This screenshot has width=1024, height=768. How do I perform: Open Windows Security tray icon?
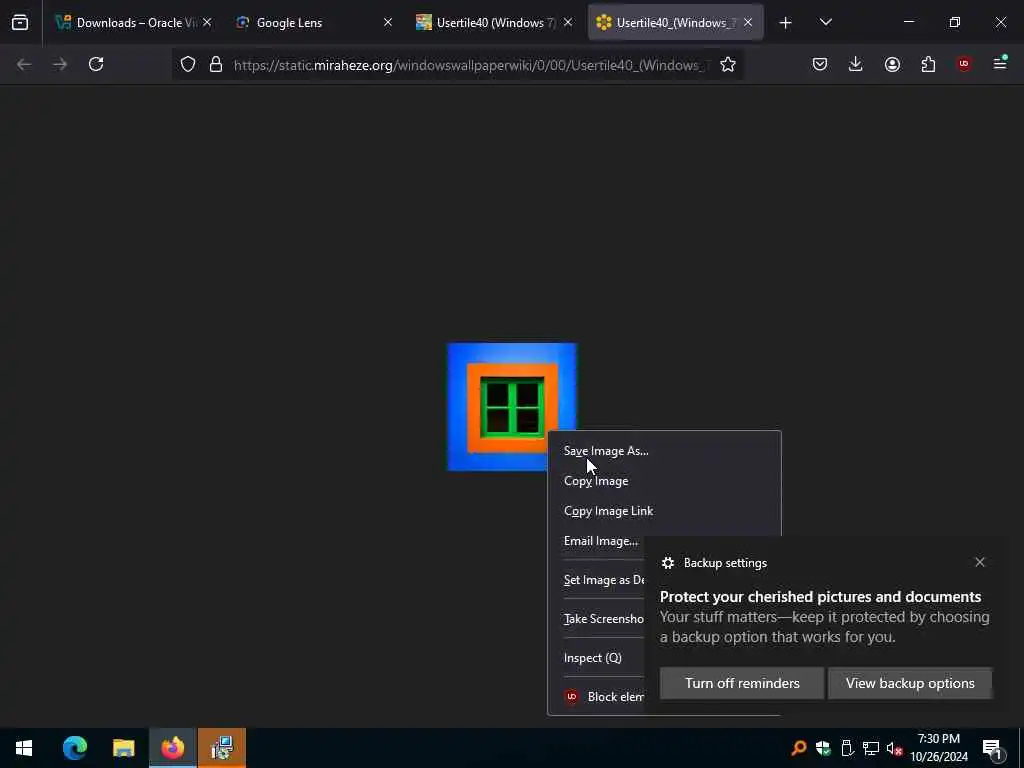(x=823, y=748)
